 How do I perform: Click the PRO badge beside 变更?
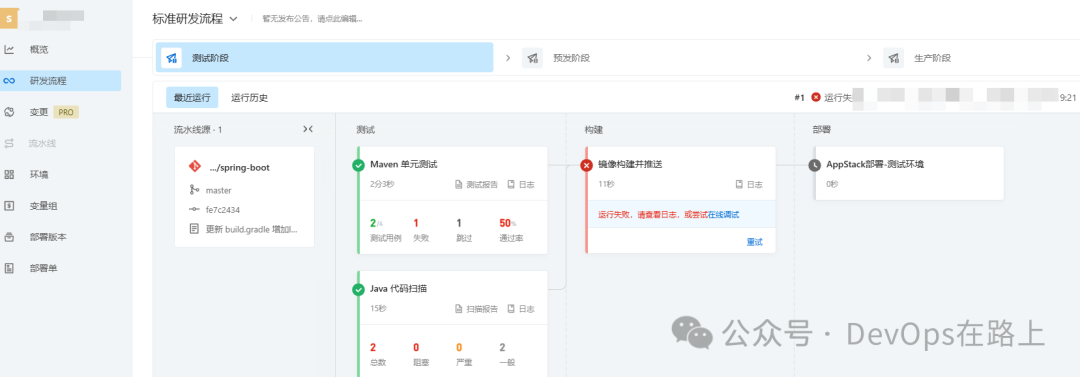(x=66, y=112)
